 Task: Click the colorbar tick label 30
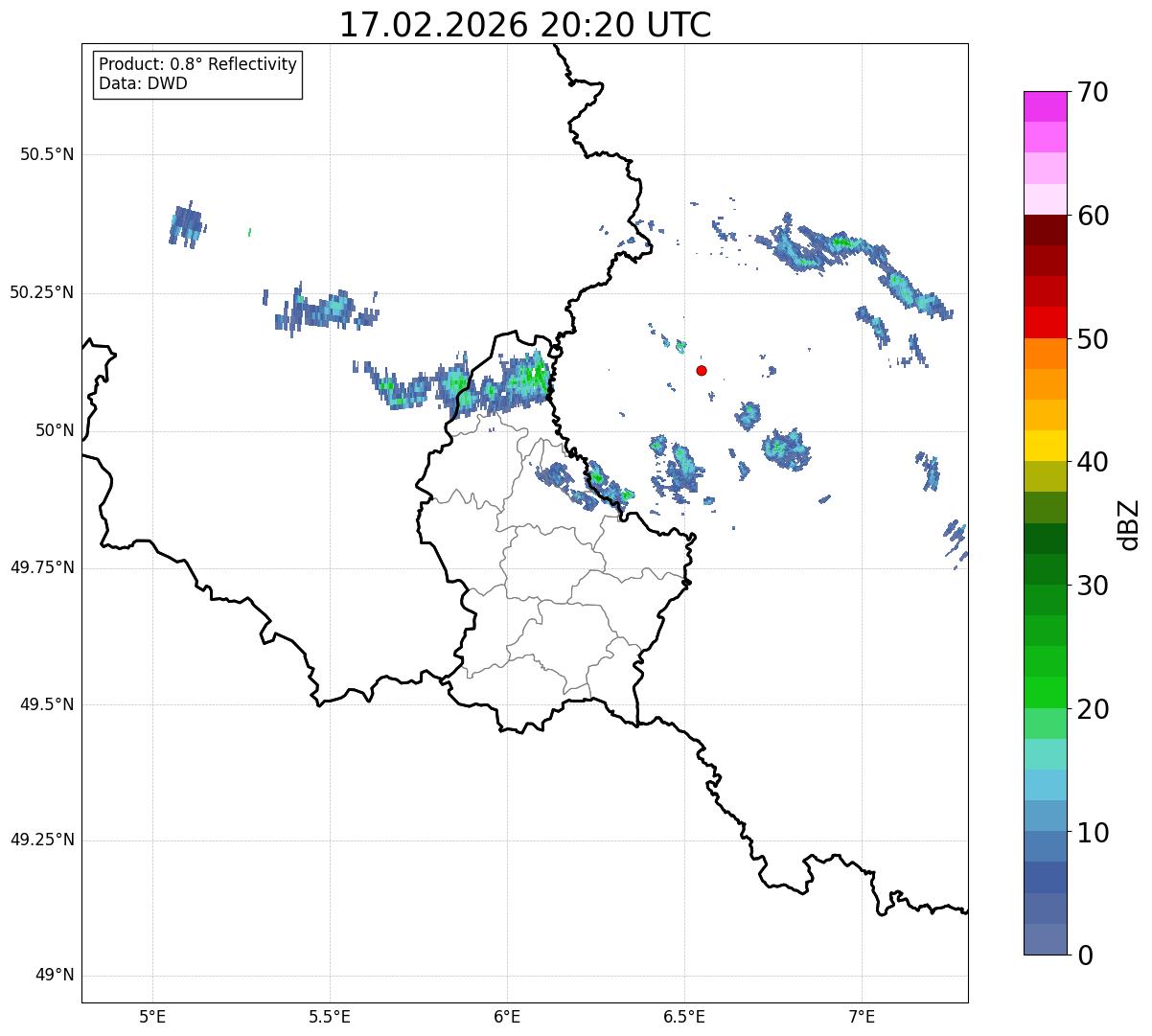point(1093,586)
